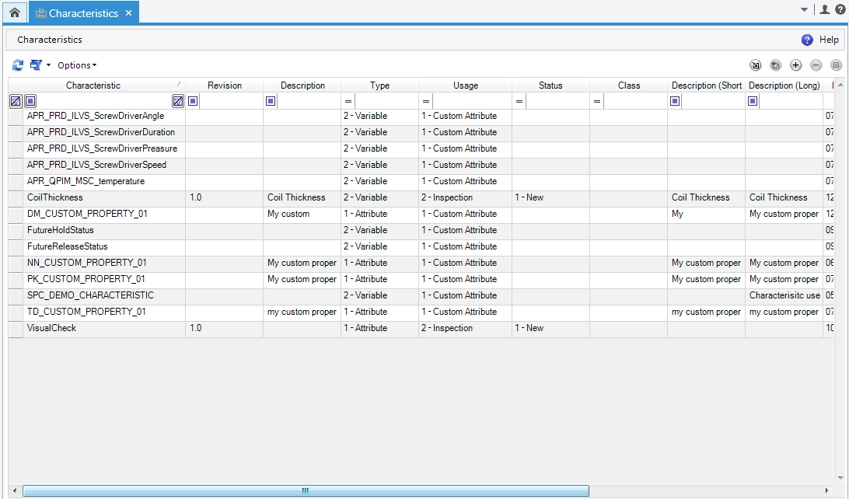Click the clear filter icon in first column
849x499 pixels.
(15, 101)
